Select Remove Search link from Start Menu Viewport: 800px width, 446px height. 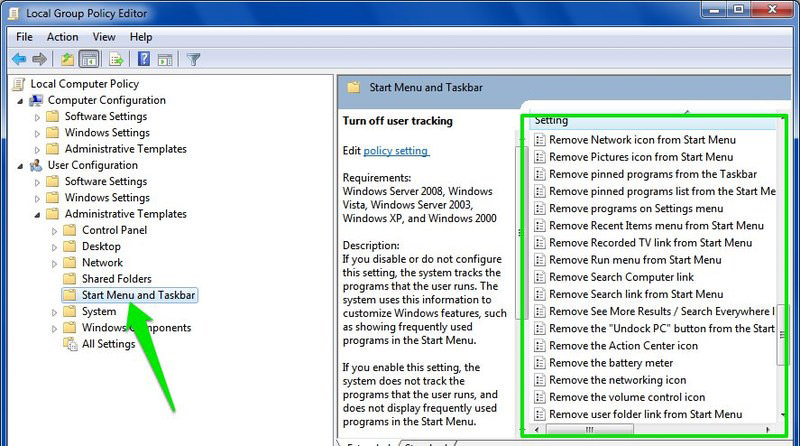(636, 294)
